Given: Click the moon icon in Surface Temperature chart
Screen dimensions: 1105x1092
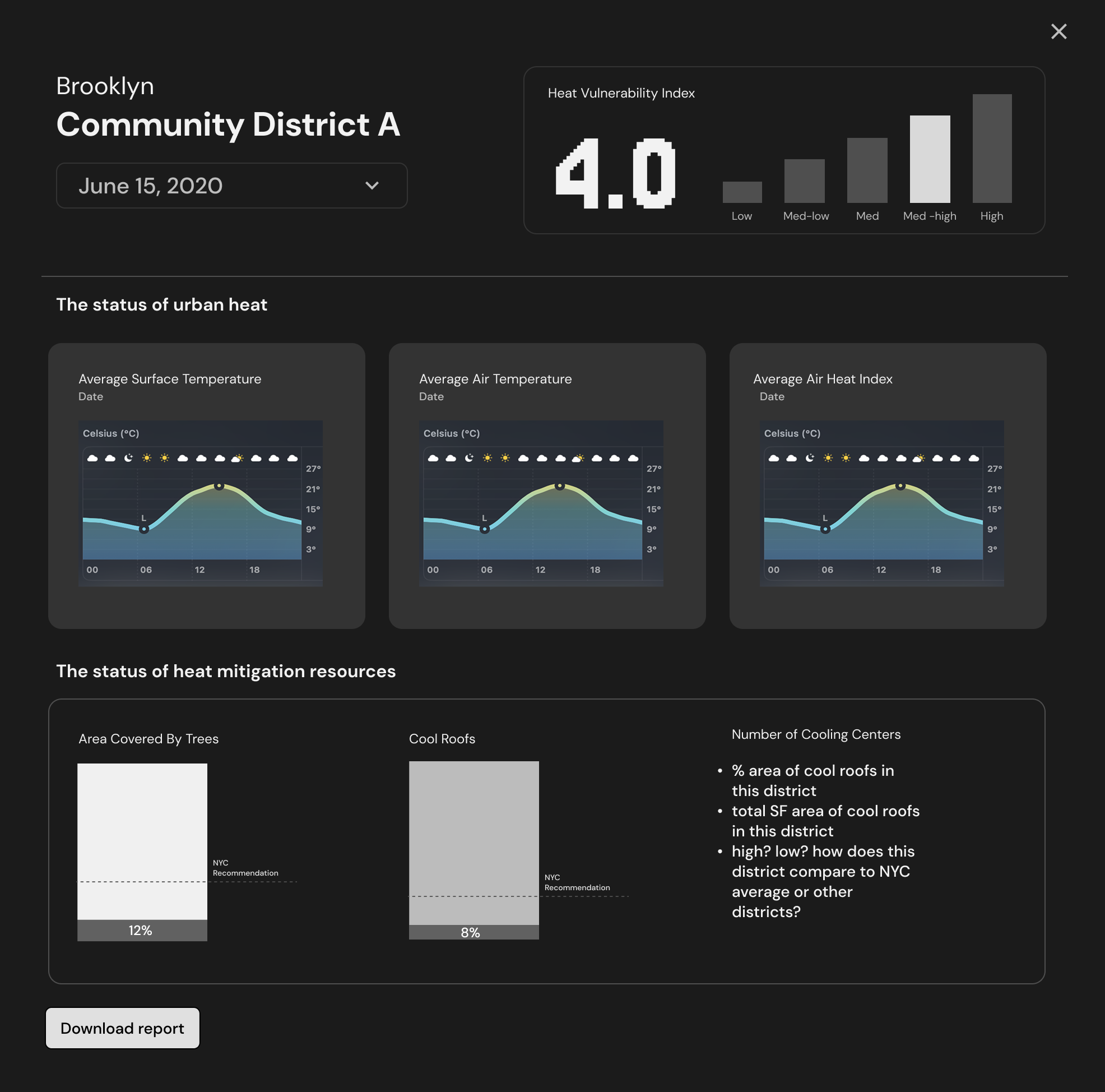Looking at the screenshot, I should pyautogui.click(x=129, y=457).
